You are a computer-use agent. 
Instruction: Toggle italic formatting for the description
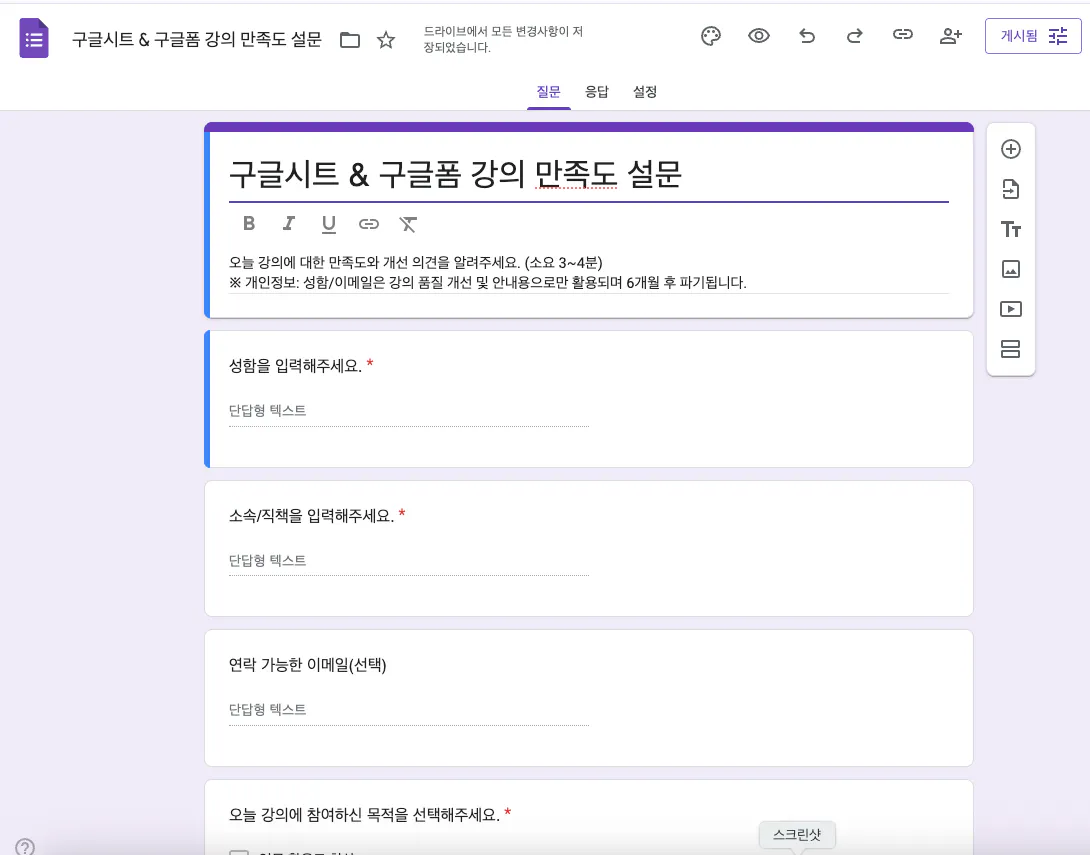(x=289, y=224)
